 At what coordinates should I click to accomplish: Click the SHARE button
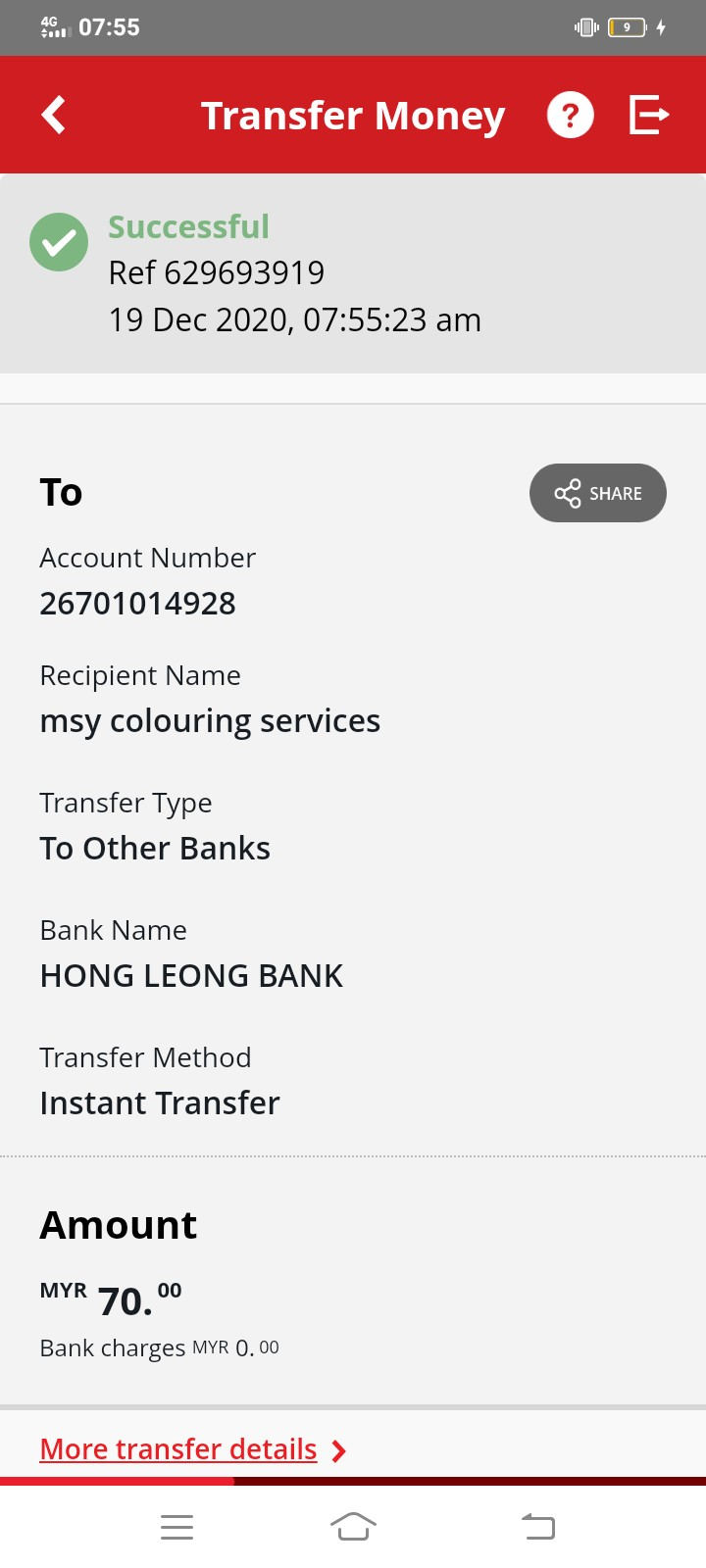pyautogui.click(x=598, y=493)
